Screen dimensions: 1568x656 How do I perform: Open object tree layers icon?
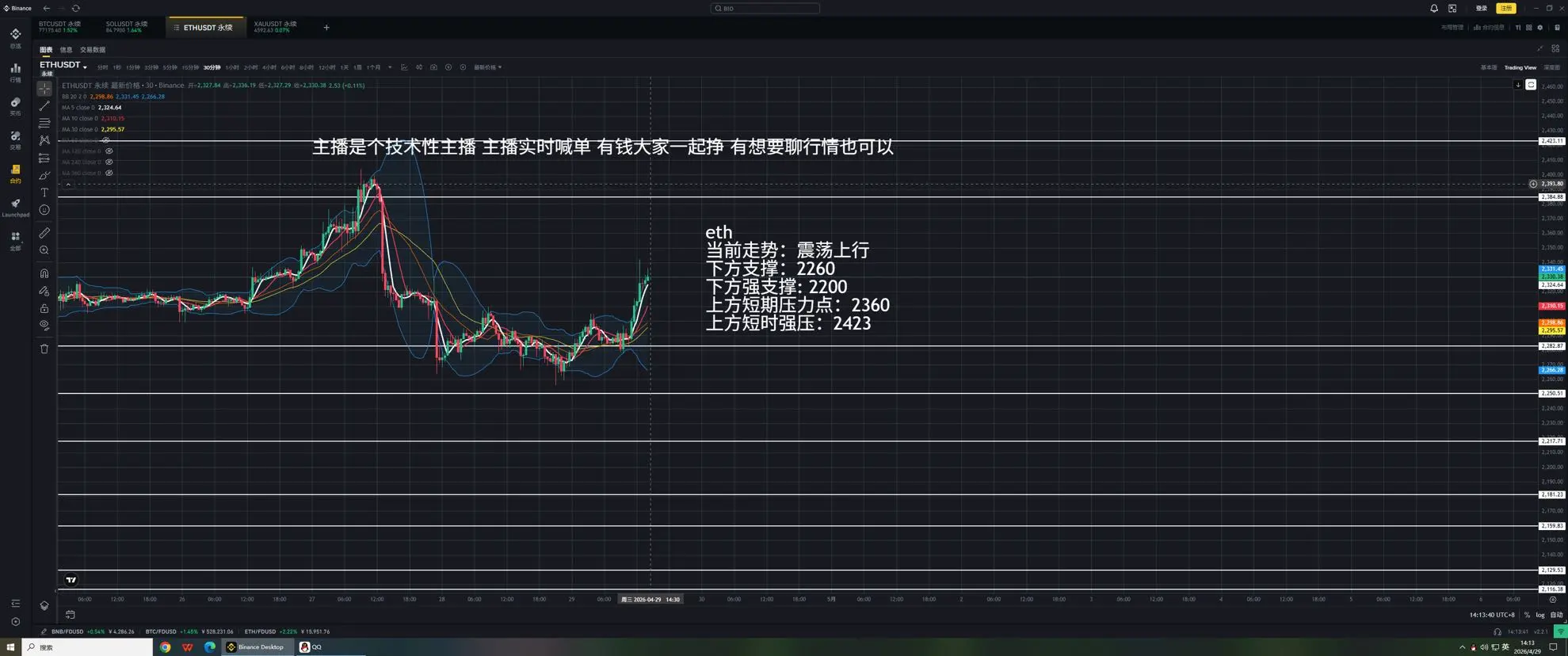pyautogui.click(x=44, y=606)
